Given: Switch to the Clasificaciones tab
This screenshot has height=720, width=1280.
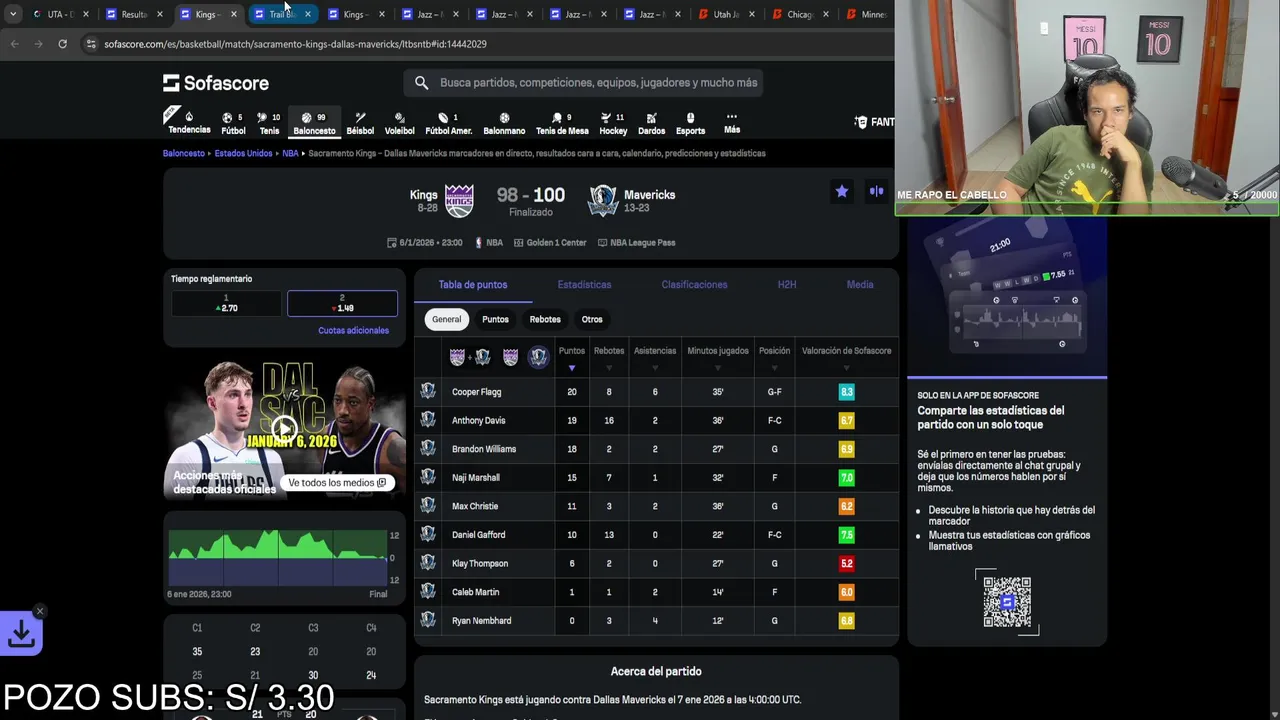Looking at the screenshot, I should point(694,285).
